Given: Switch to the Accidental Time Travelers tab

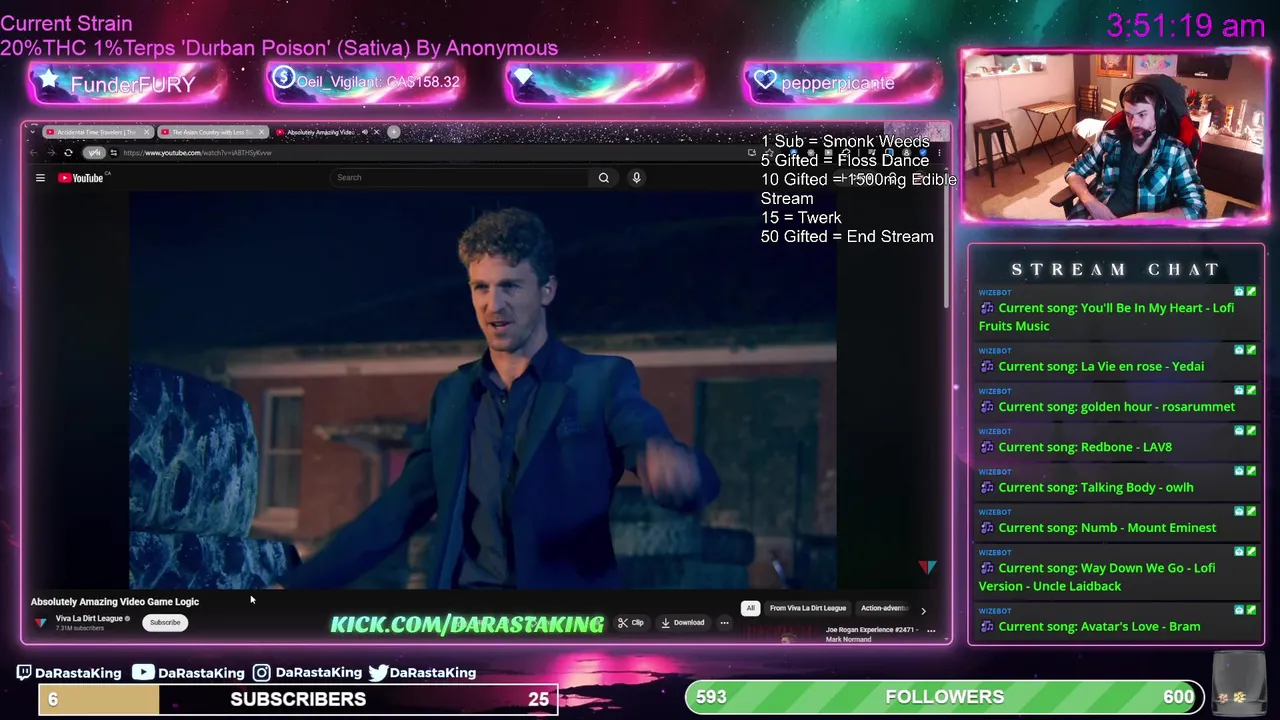Looking at the screenshot, I should click(x=96, y=132).
